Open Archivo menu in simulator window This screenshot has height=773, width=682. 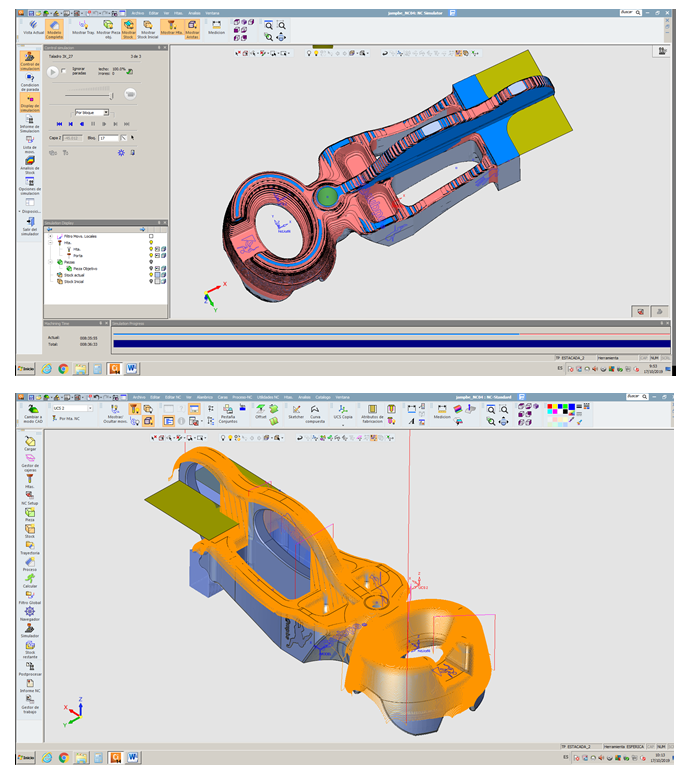(138, 13)
